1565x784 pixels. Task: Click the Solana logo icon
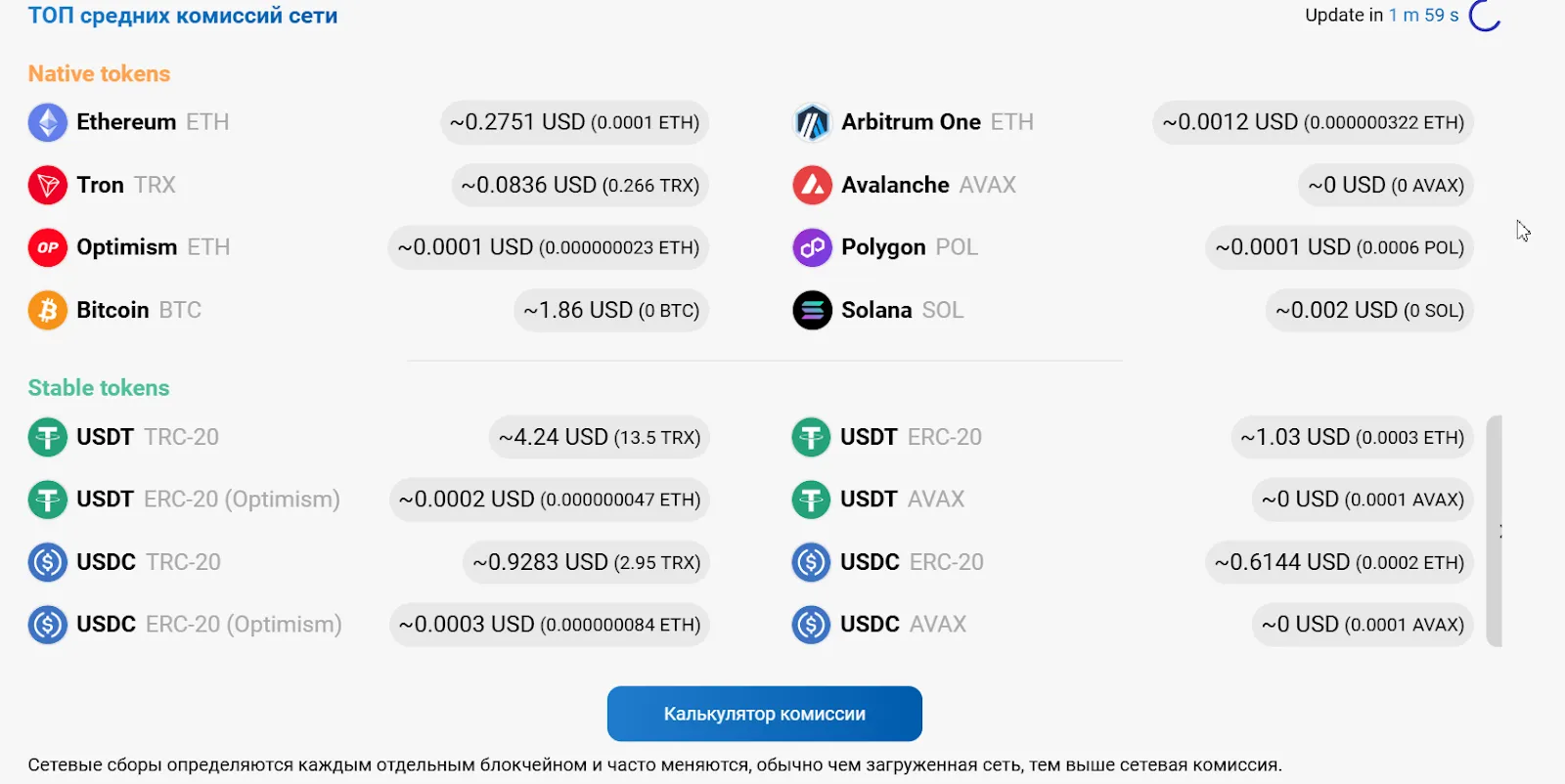click(812, 310)
